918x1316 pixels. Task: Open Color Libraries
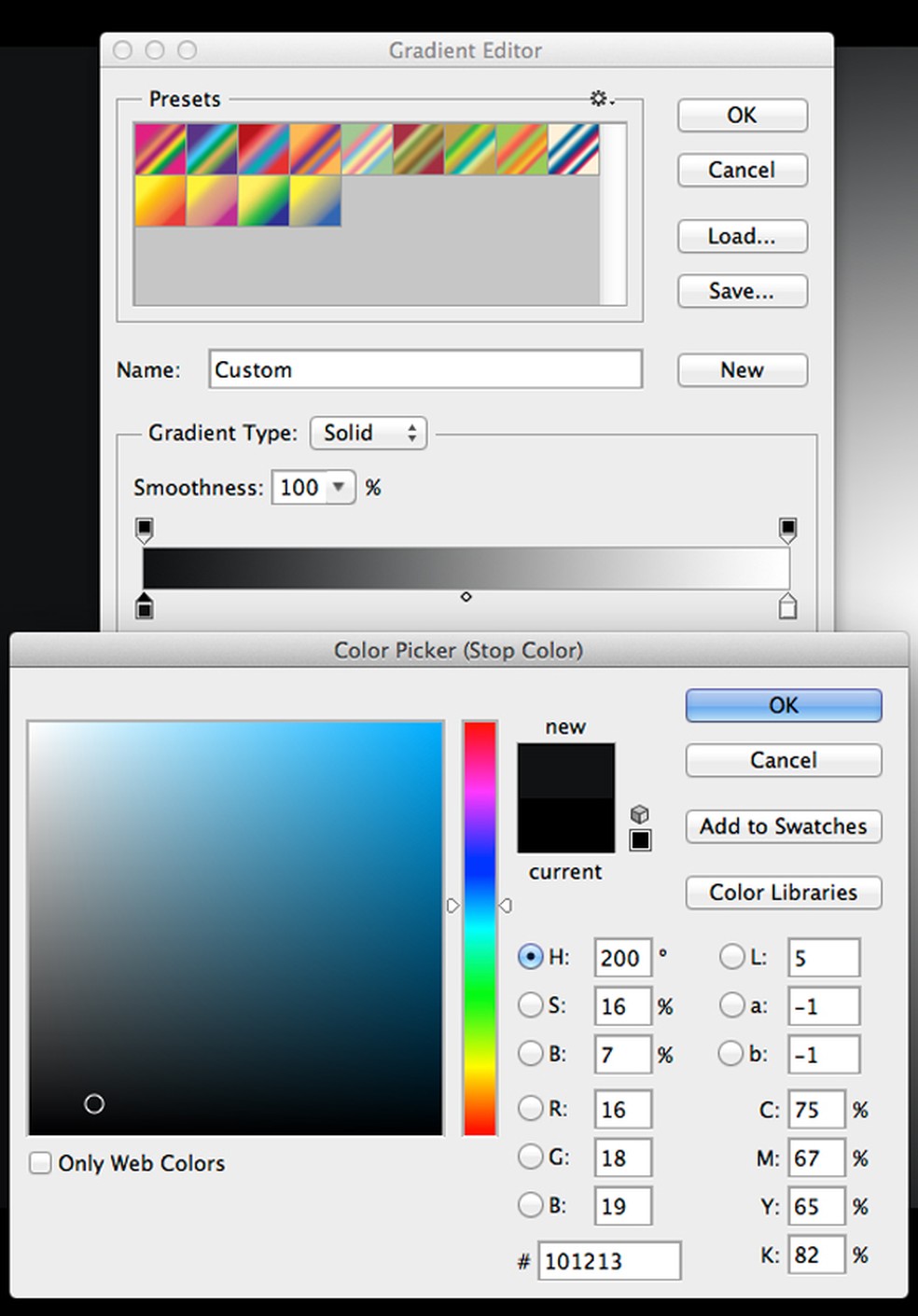tap(783, 893)
